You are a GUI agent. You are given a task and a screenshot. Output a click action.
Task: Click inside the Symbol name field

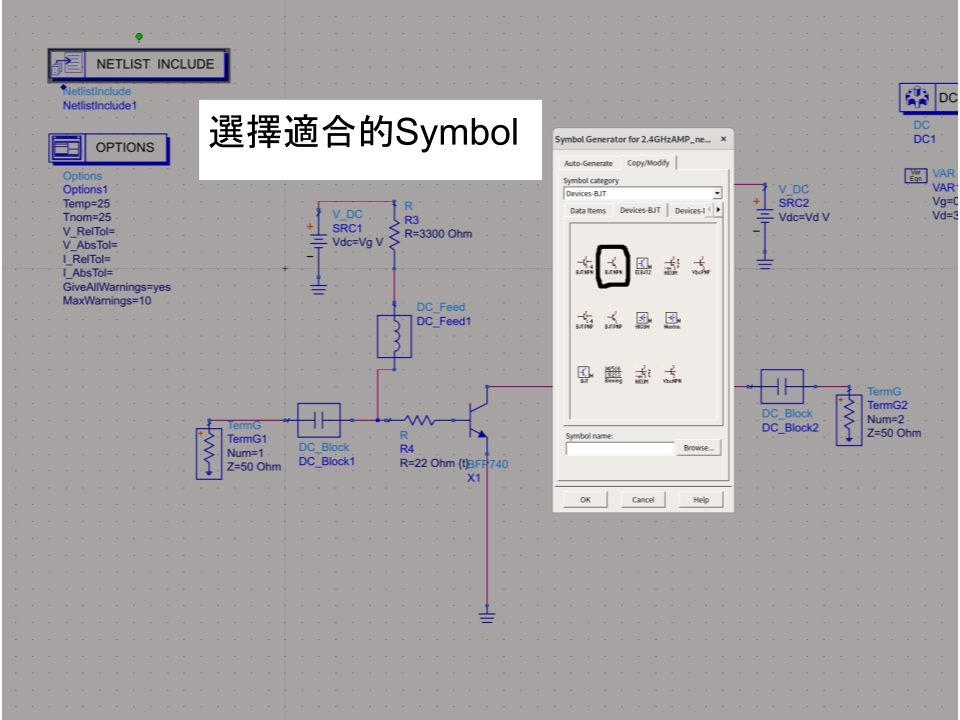pyautogui.click(x=620, y=448)
